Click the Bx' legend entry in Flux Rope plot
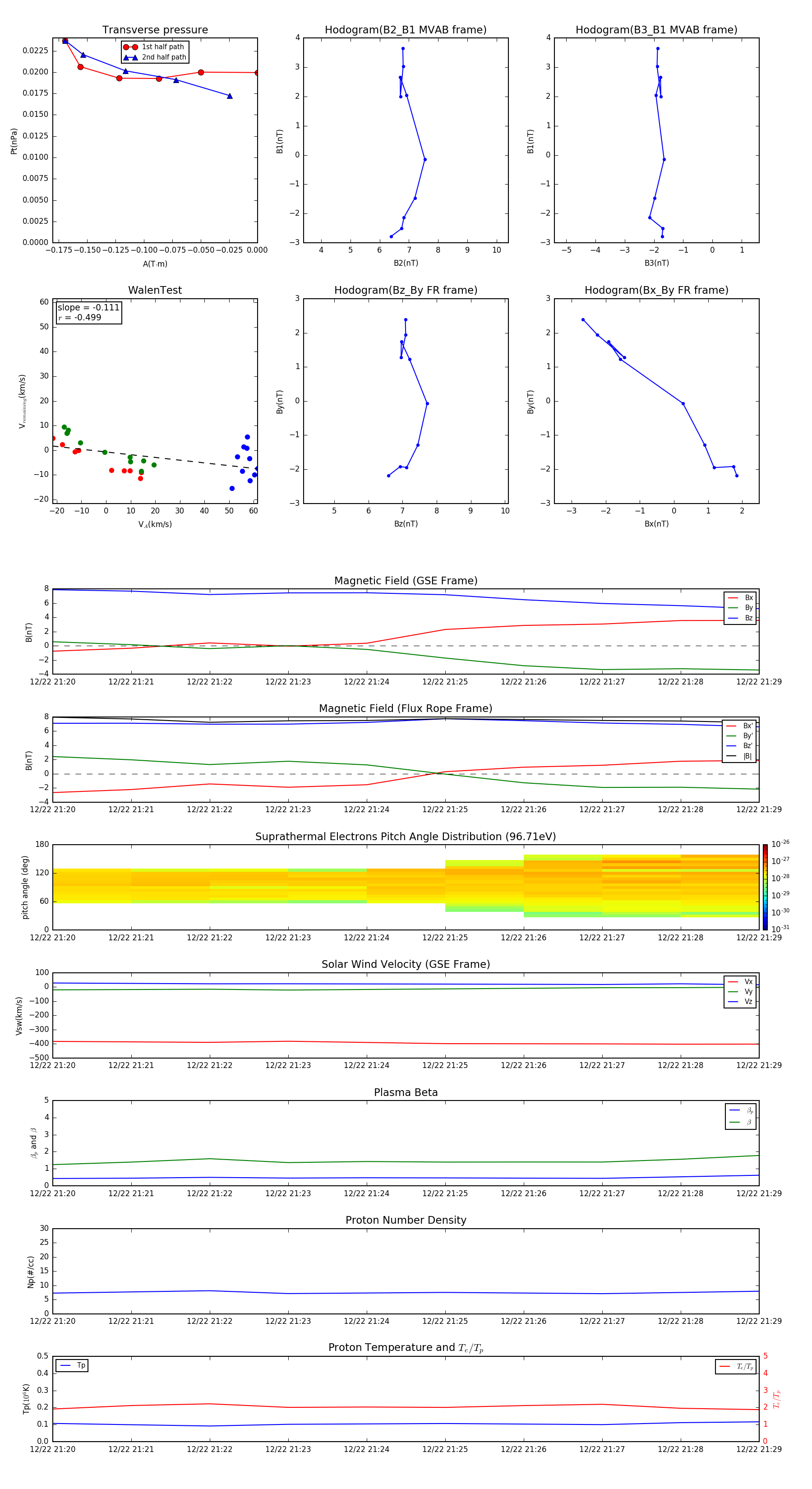The height and width of the screenshot is (1489, 812). pyautogui.click(x=739, y=726)
